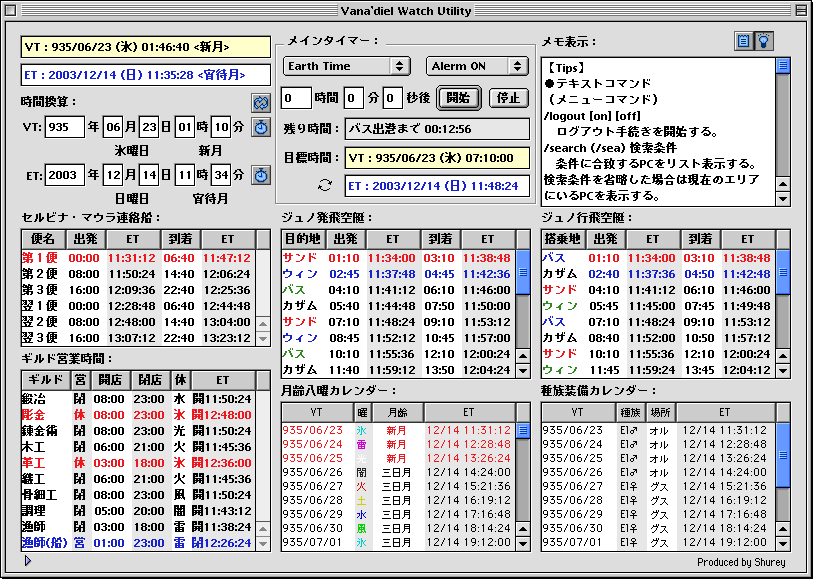
Task: Select the 調理 guild row
Action: 138,511
